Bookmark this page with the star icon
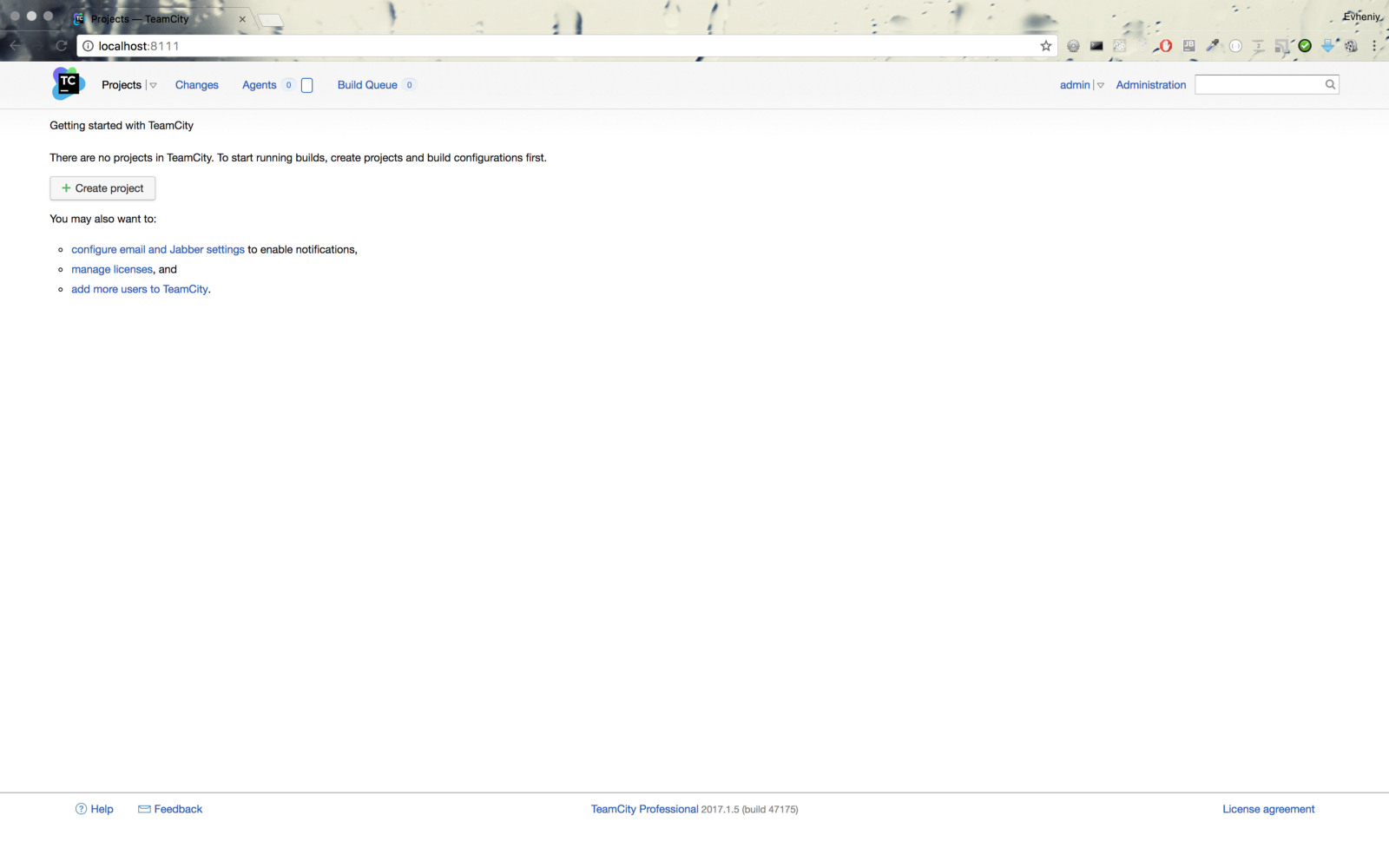 tap(1046, 46)
